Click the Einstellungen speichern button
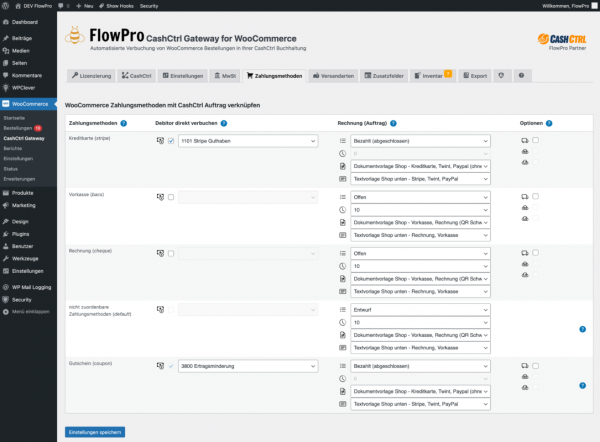This screenshot has height=442, width=600. click(94, 432)
